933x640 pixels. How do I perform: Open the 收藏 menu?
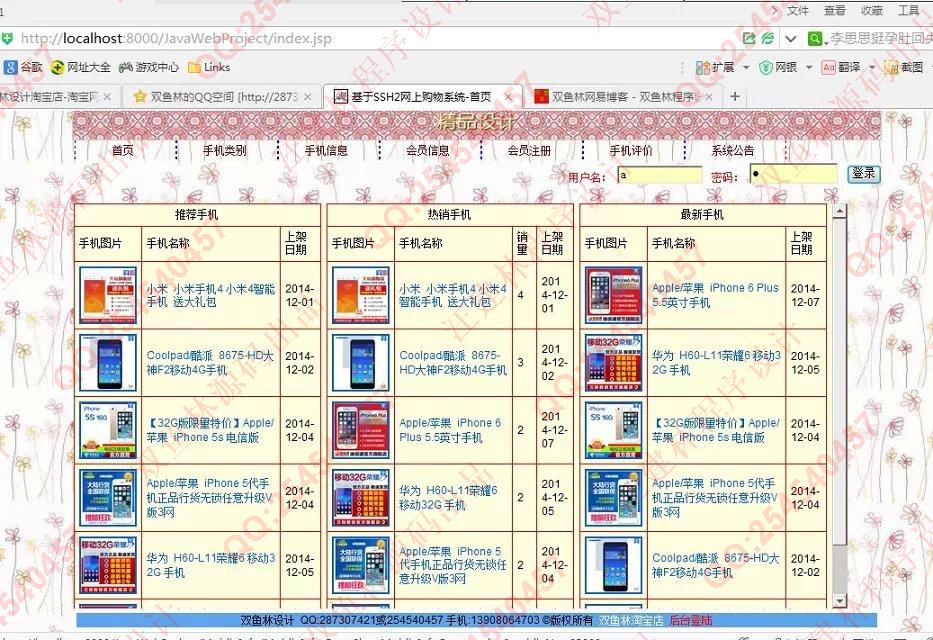click(872, 10)
